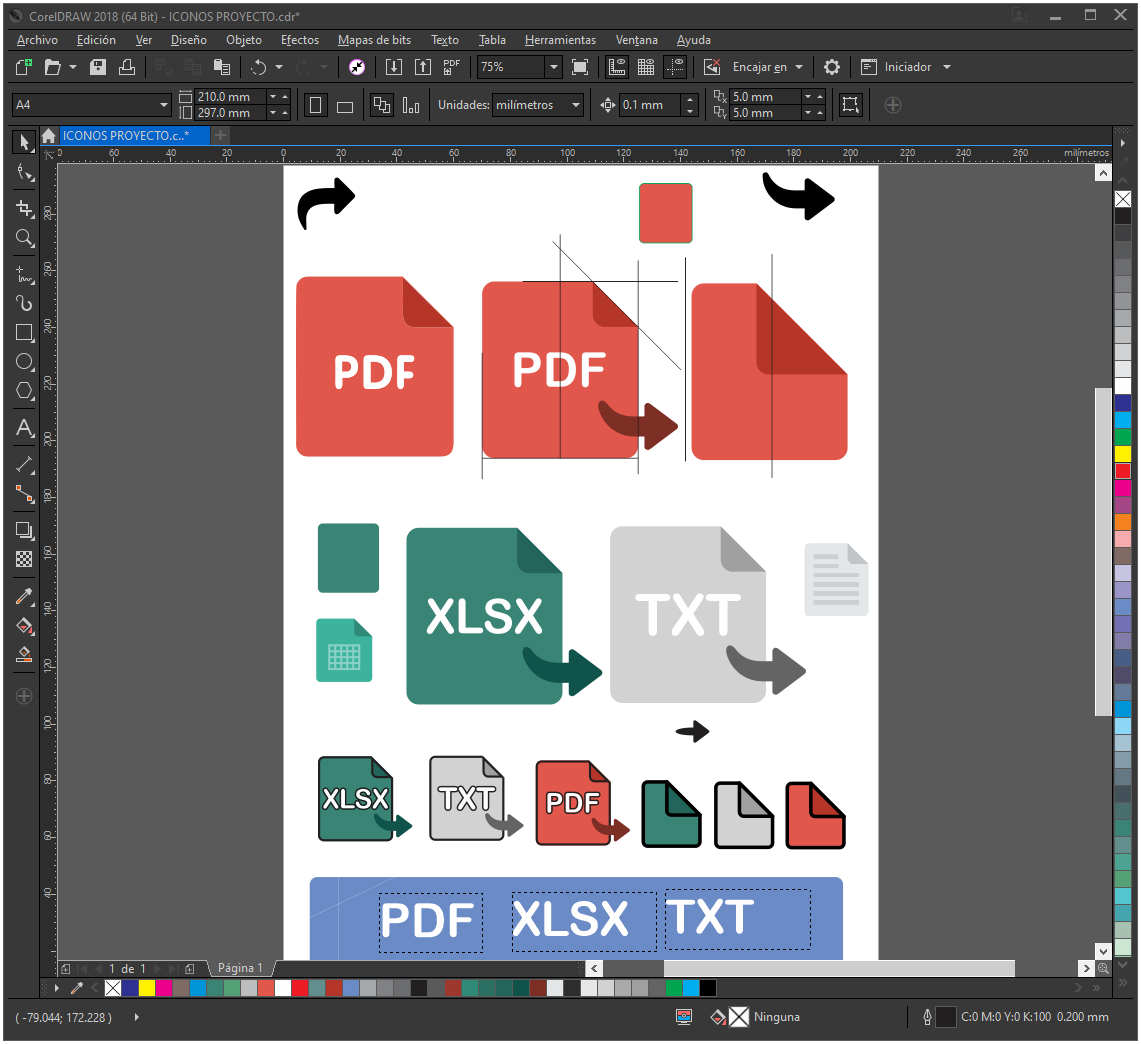Expand the color palette flyout arrow

tap(56, 988)
